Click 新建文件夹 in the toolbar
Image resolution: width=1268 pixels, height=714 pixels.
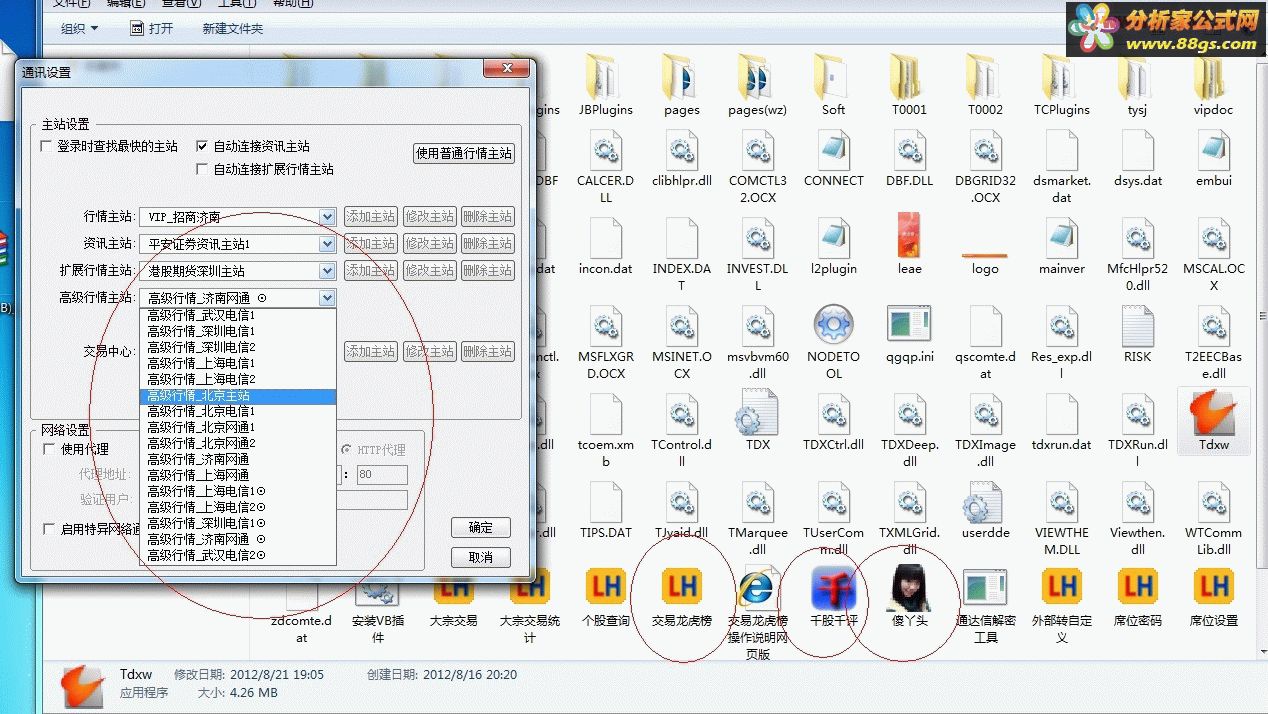(x=233, y=29)
